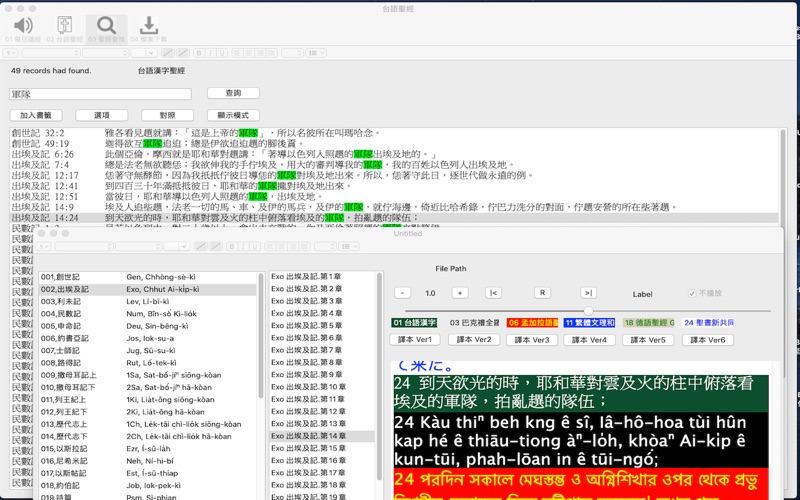Screen dimensions: 800x500
Task: Open the Taiwanese Bible book icon
Action: point(64,26)
